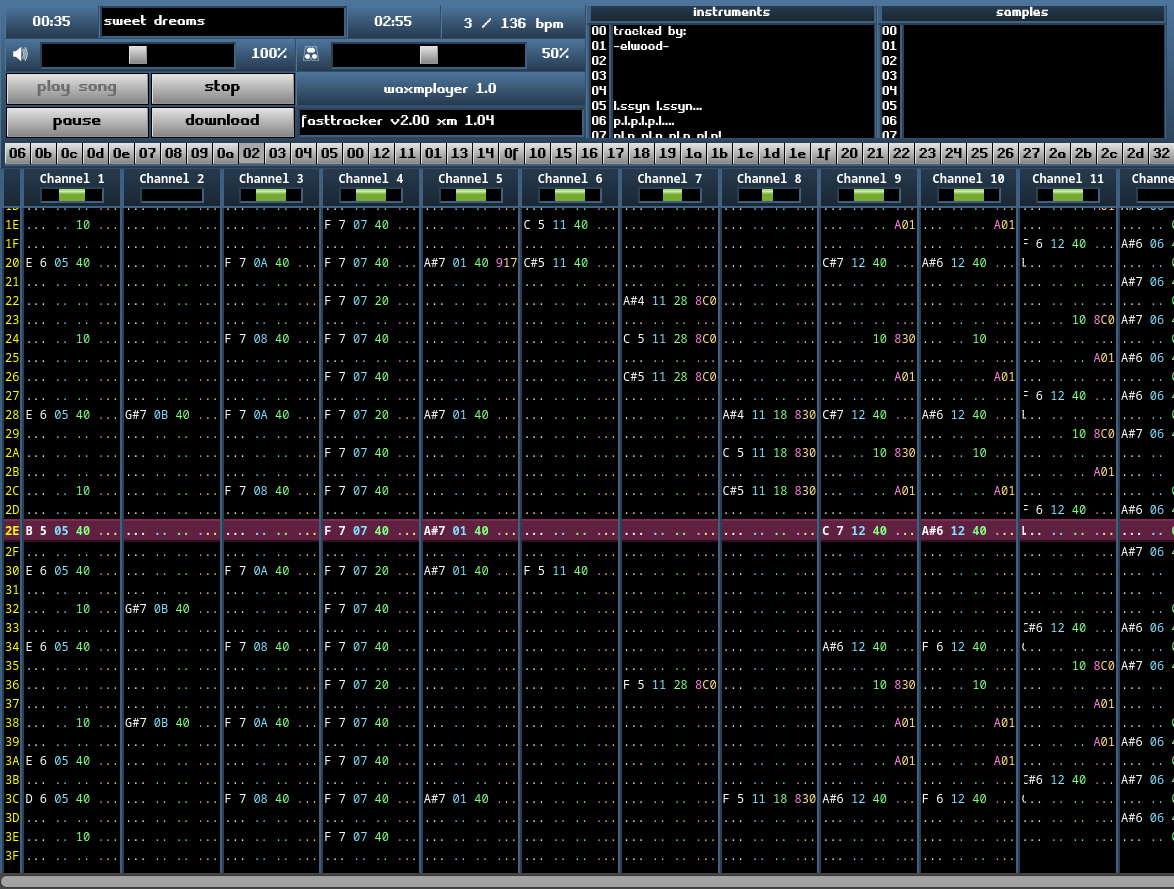
Task: Pause the song
Action: [x=77, y=121]
